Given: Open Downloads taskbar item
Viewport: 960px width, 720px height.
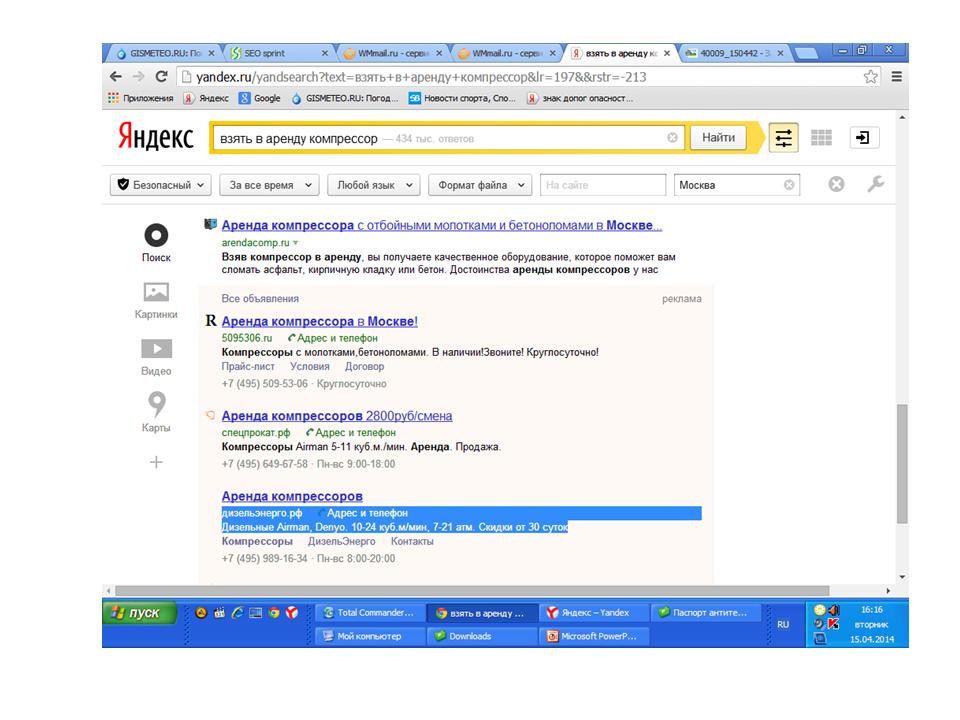Looking at the screenshot, I should click(482, 636).
